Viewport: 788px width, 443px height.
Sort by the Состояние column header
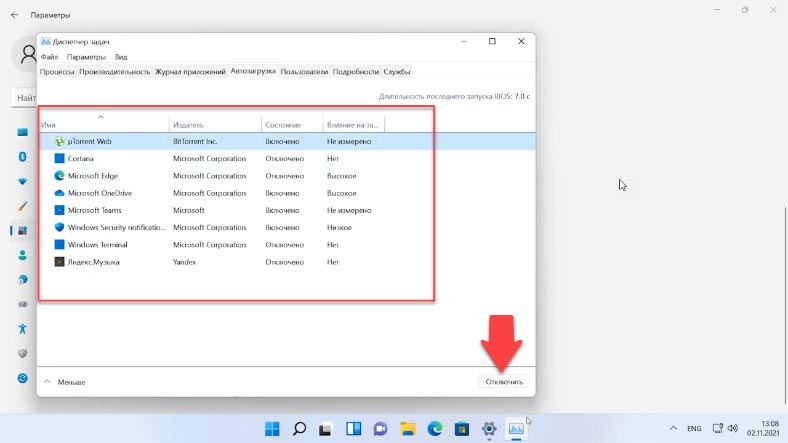pyautogui.click(x=292, y=125)
